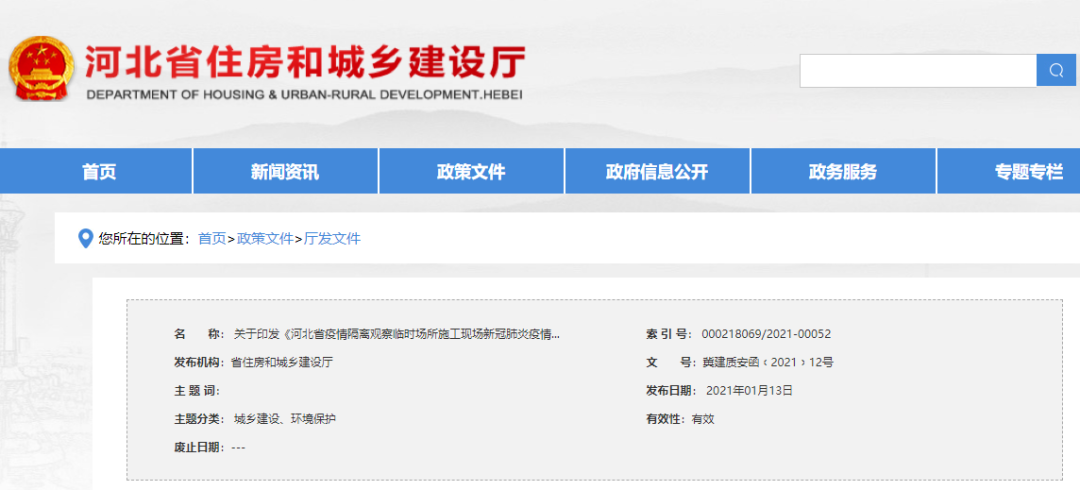Click the English department name subtitle
This screenshot has height=490, width=1080.
tap(304, 95)
